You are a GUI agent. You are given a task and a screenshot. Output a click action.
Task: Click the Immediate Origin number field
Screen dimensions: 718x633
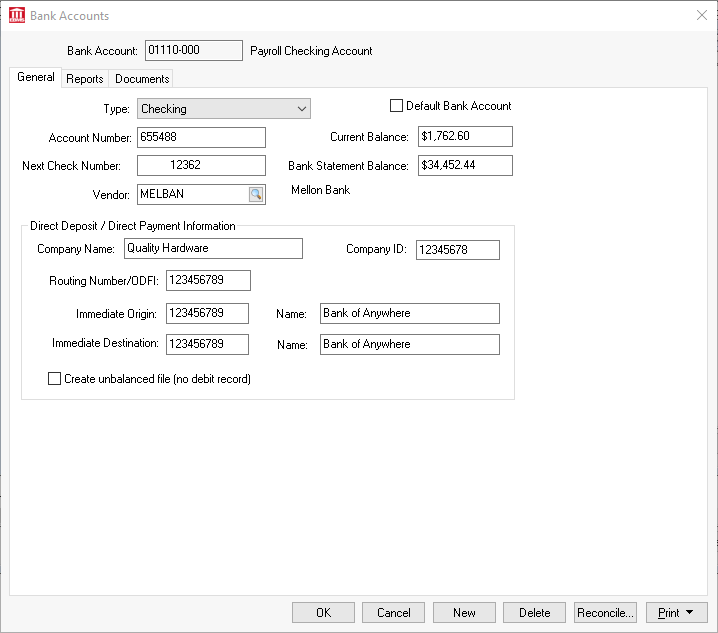tap(207, 313)
